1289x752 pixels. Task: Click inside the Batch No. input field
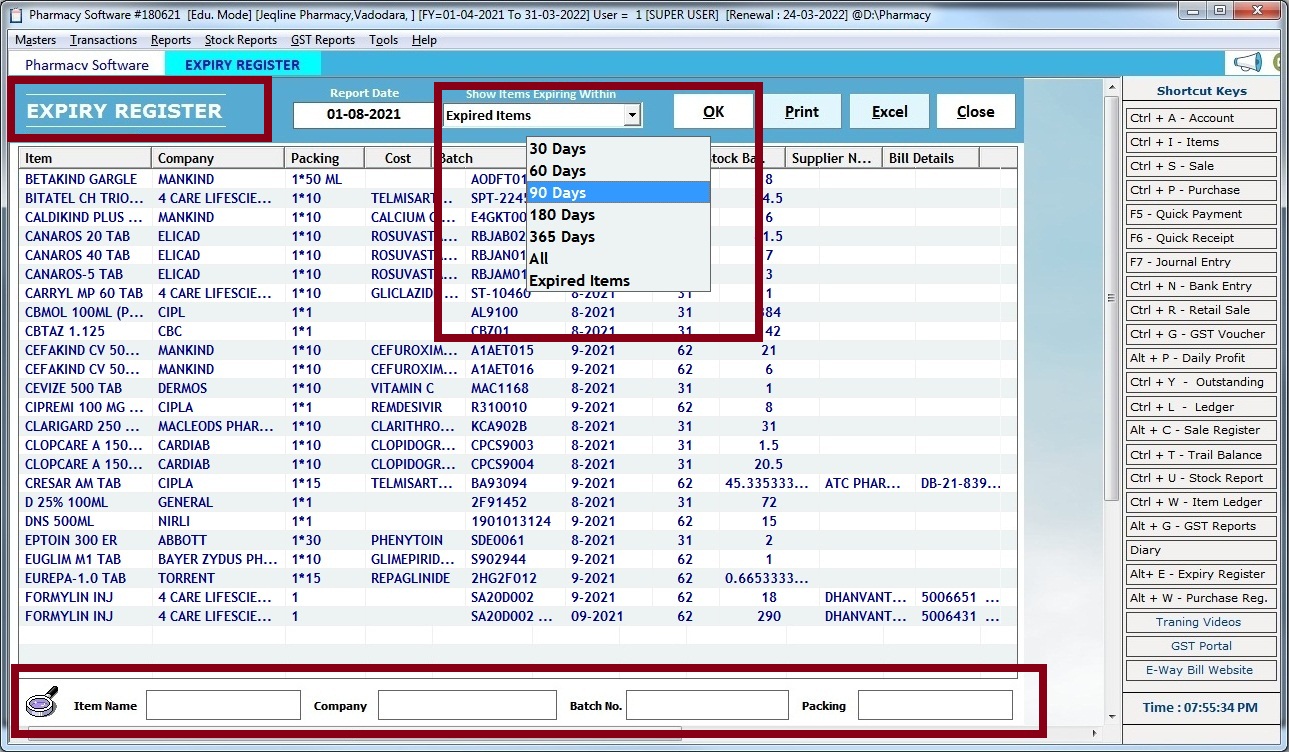pyautogui.click(x=707, y=704)
